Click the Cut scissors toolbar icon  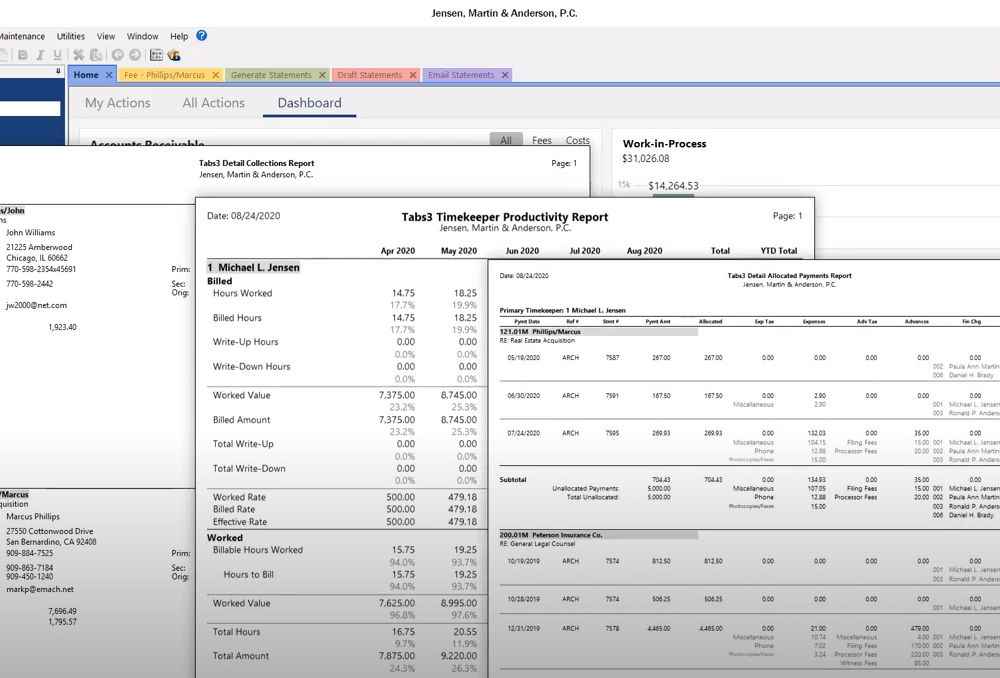[x=78, y=55]
